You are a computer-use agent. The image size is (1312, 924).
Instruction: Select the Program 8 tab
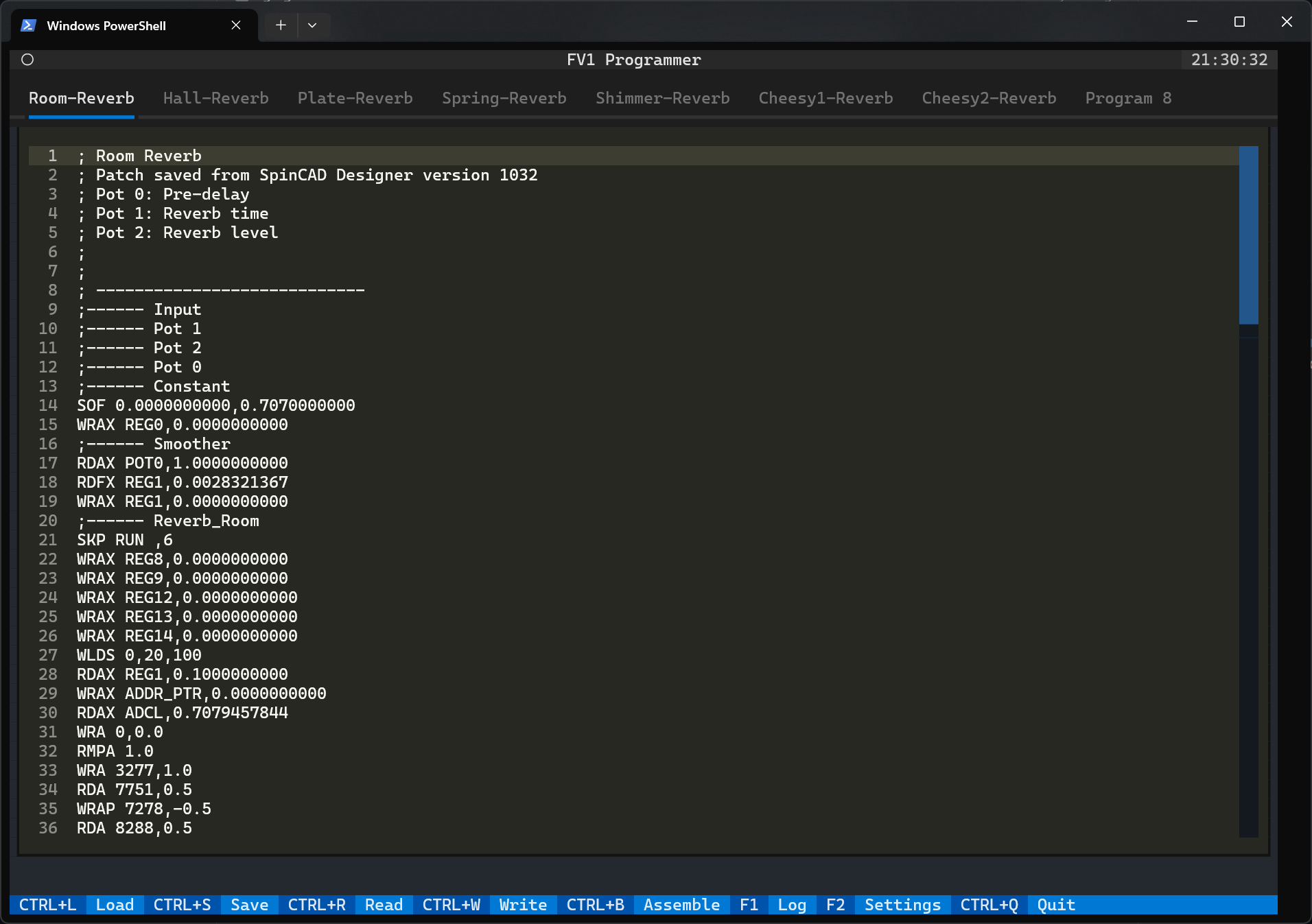1127,98
